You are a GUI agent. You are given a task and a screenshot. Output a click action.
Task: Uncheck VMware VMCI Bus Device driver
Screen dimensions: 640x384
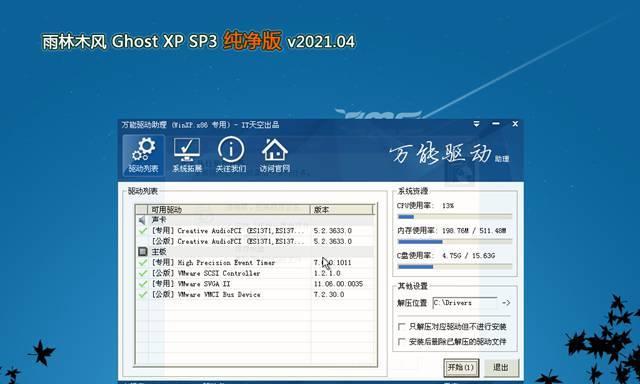click(x=142, y=295)
